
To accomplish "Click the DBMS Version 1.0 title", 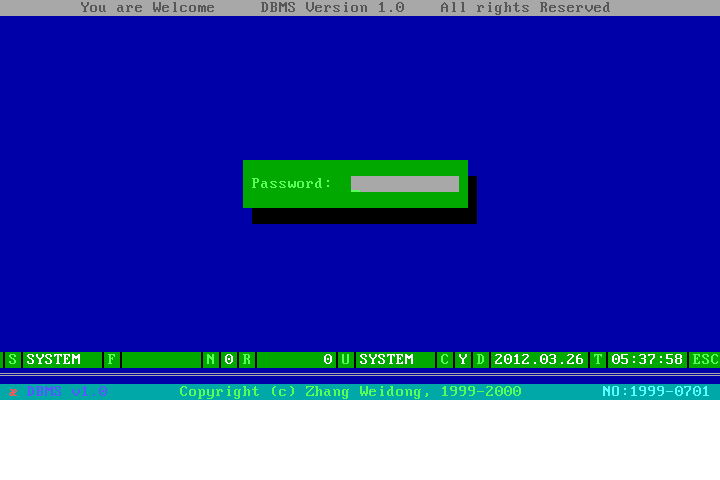I will pyautogui.click(x=332, y=8).
